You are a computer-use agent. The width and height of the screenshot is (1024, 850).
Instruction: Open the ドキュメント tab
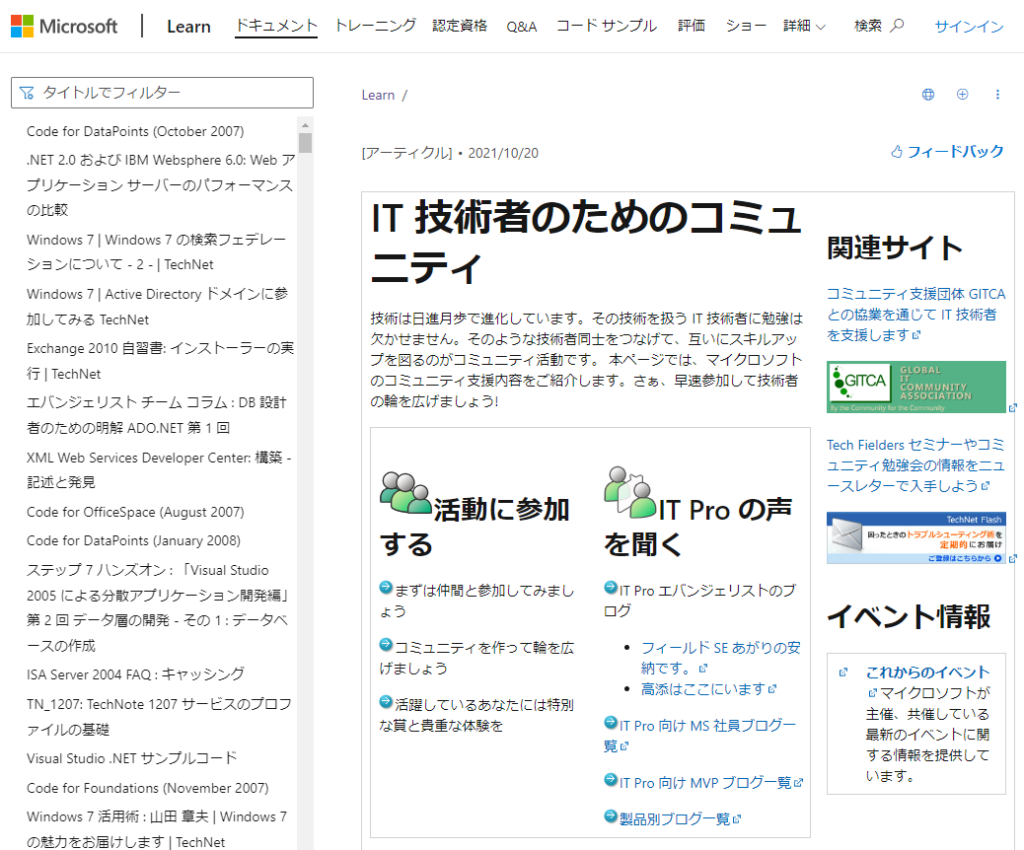[x=276, y=26]
